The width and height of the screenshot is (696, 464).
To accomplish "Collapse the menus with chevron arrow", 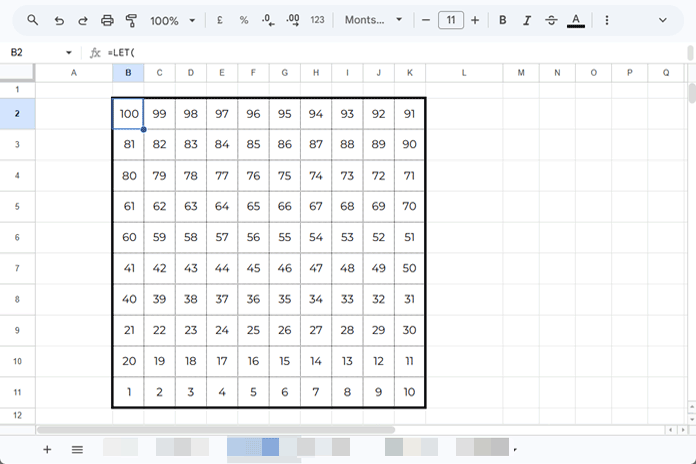I will 663,20.
